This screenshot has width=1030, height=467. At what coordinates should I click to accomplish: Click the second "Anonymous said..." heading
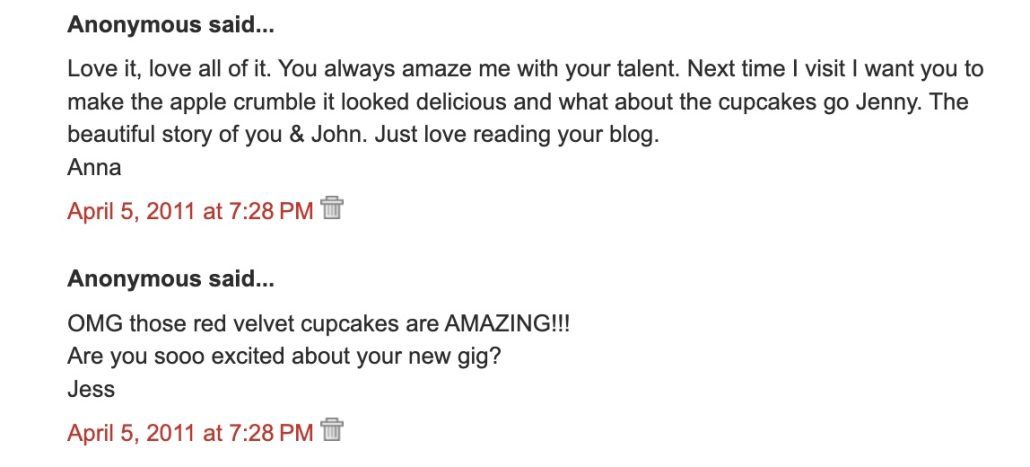point(170,280)
